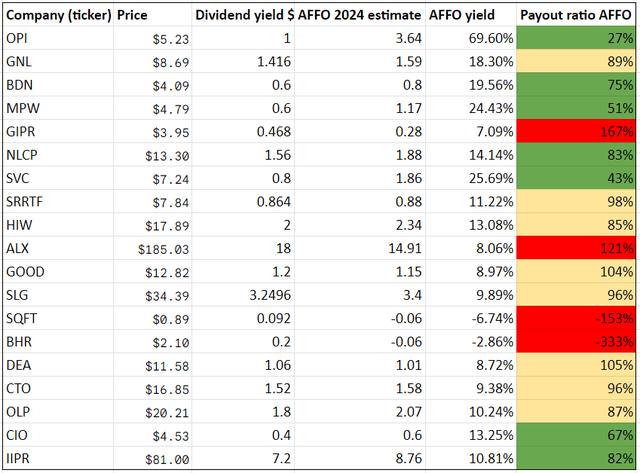Click the BHR ticker cell
Screen dimensions: 640x473
tap(58, 342)
